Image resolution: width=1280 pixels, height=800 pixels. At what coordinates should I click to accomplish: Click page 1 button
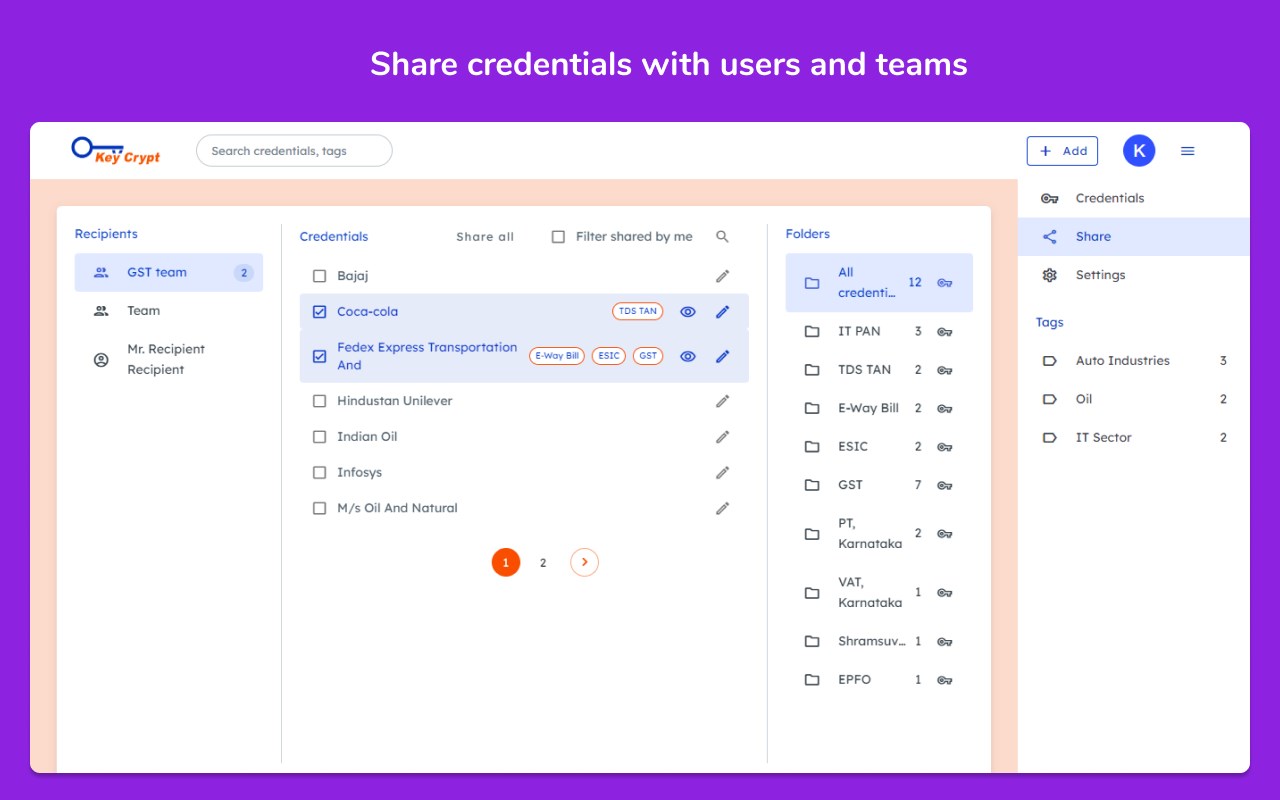click(506, 562)
